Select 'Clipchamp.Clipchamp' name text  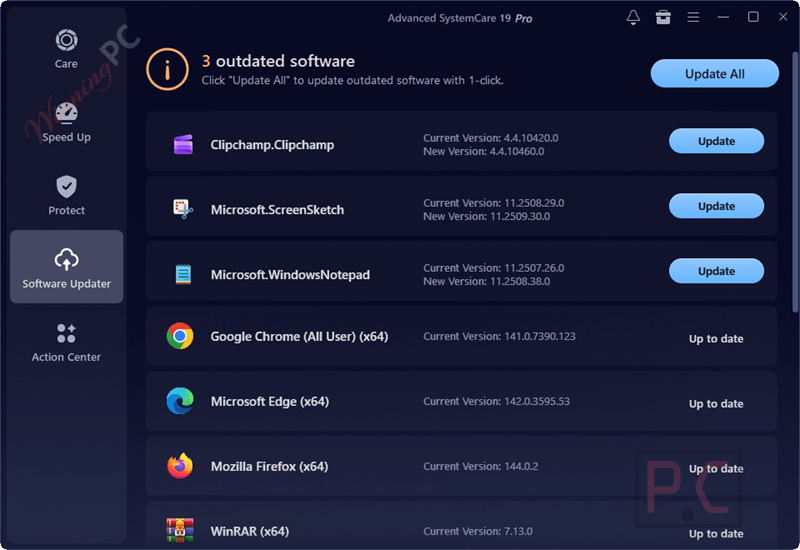click(272, 145)
